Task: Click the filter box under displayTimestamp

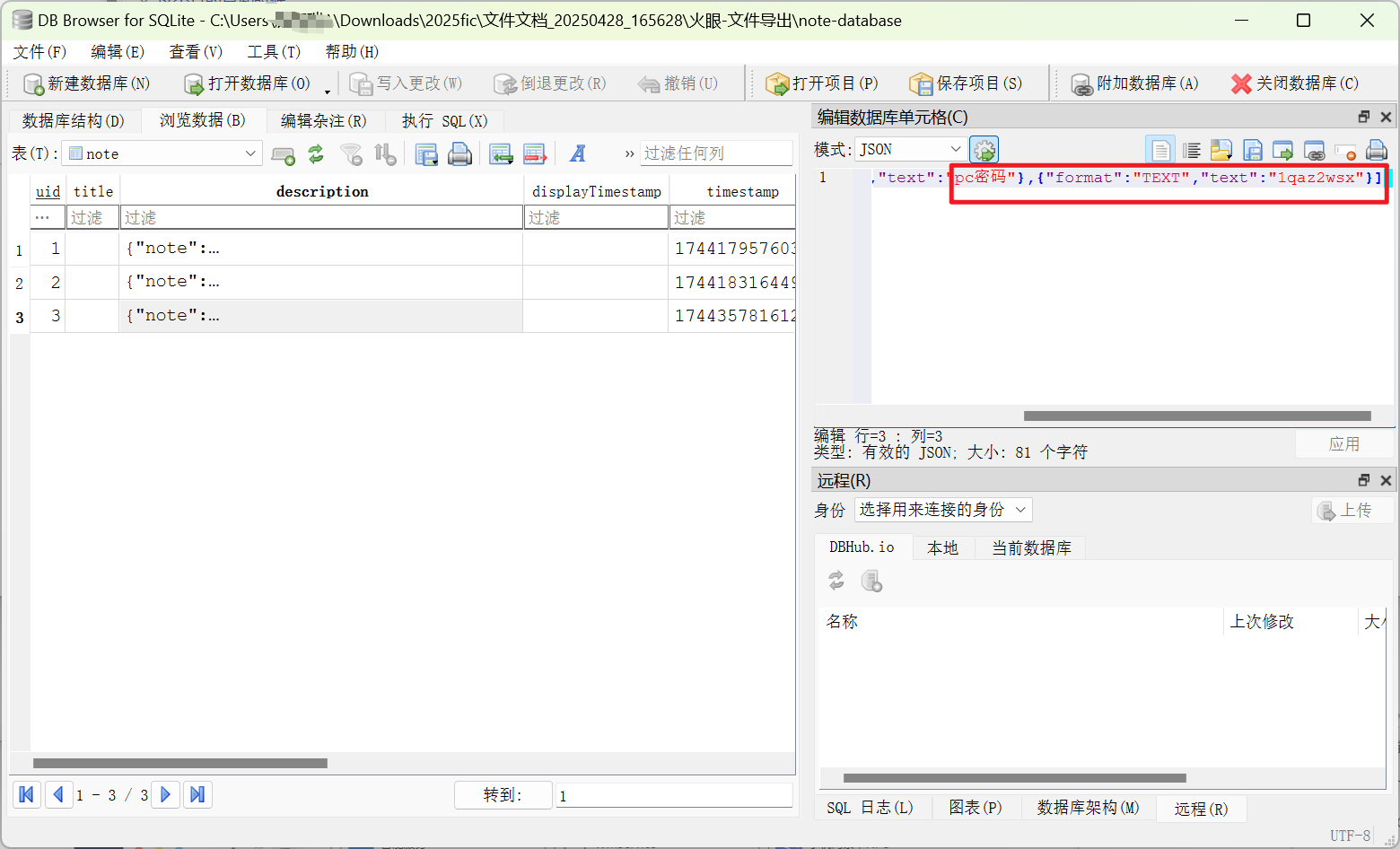Action: pyautogui.click(x=596, y=217)
